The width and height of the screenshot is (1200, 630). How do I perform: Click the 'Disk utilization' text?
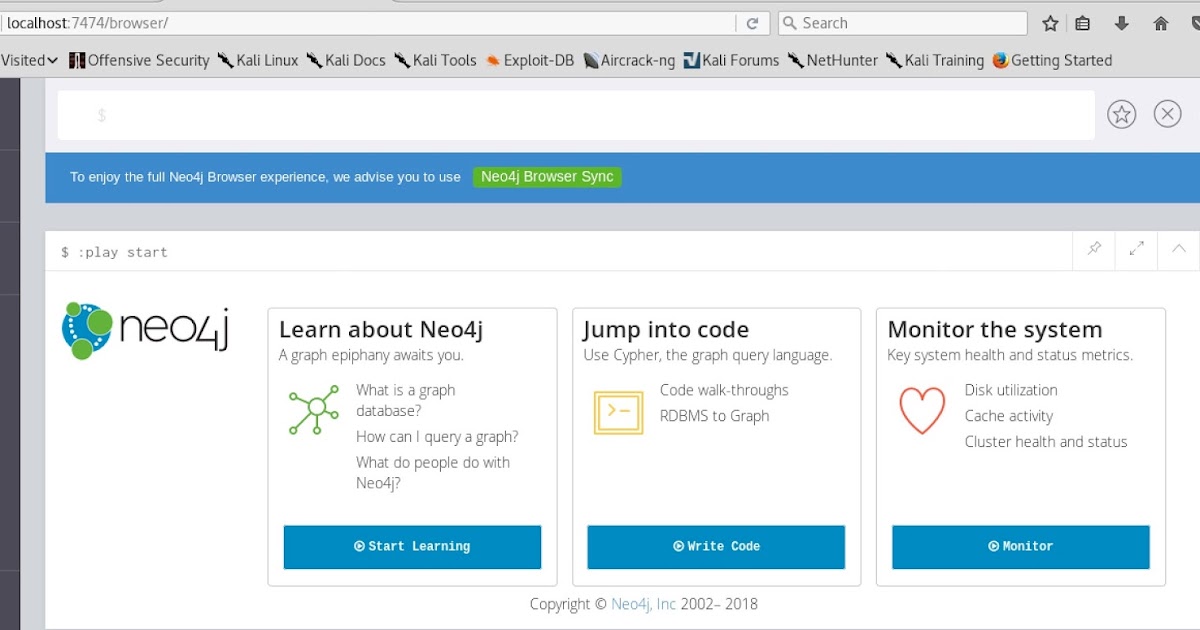pyautogui.click(x=1011, y=390)
